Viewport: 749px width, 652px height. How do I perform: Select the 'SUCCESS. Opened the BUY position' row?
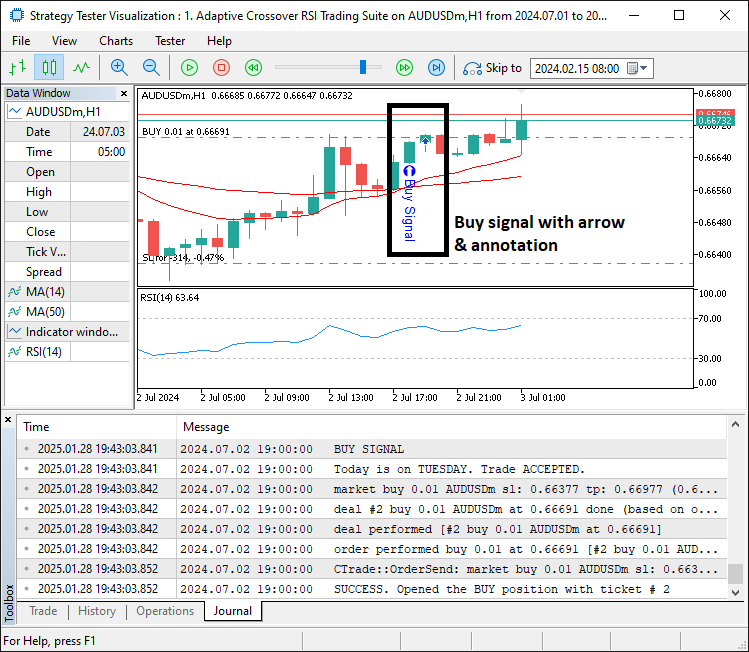[372, 589]
